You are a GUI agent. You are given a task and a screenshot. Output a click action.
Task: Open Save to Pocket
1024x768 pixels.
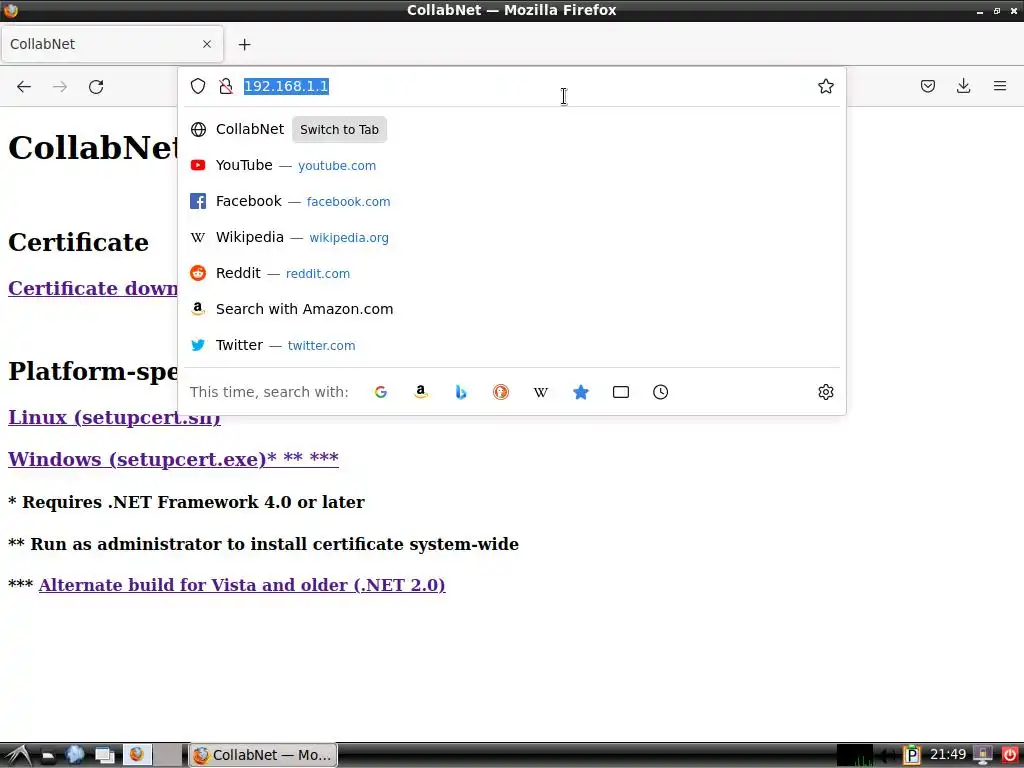(x=927, y=86)
